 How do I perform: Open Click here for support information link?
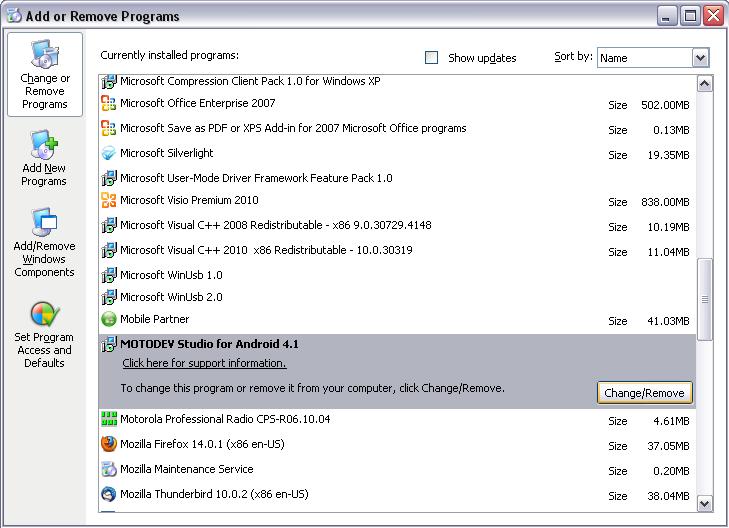[x=204, y=363]
